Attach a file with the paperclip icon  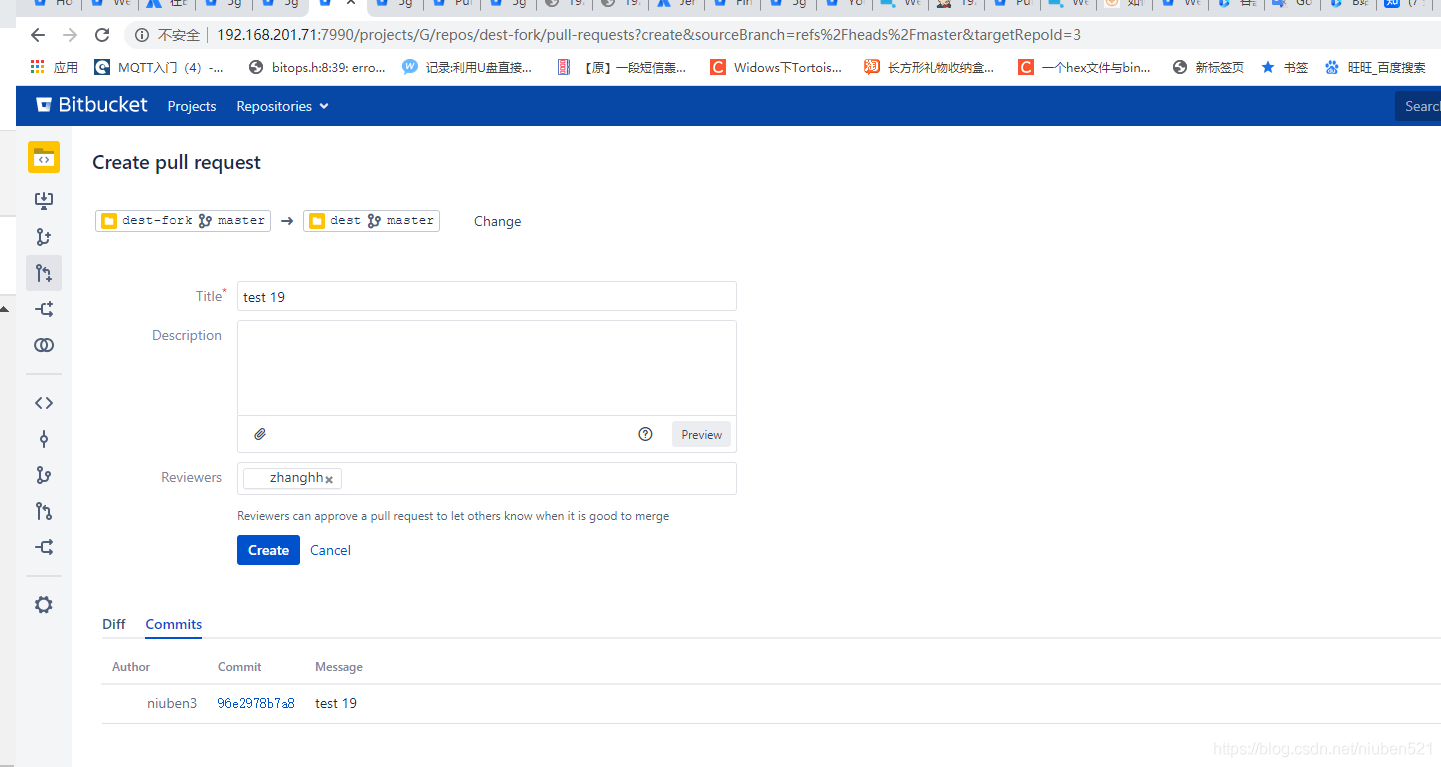coord(260,434)
